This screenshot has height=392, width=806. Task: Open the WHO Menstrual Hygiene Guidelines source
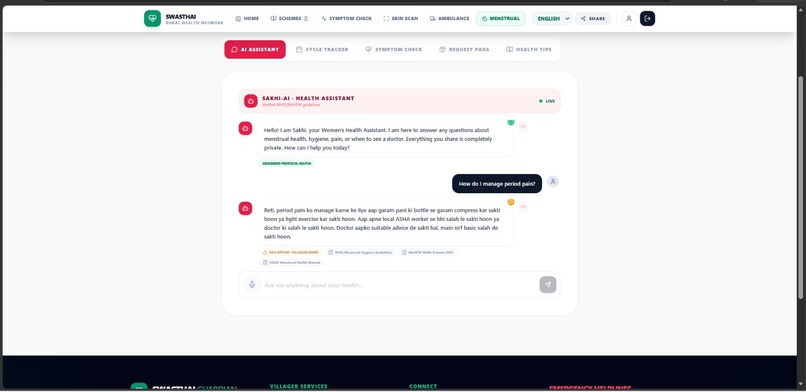[x=360, y=252]
